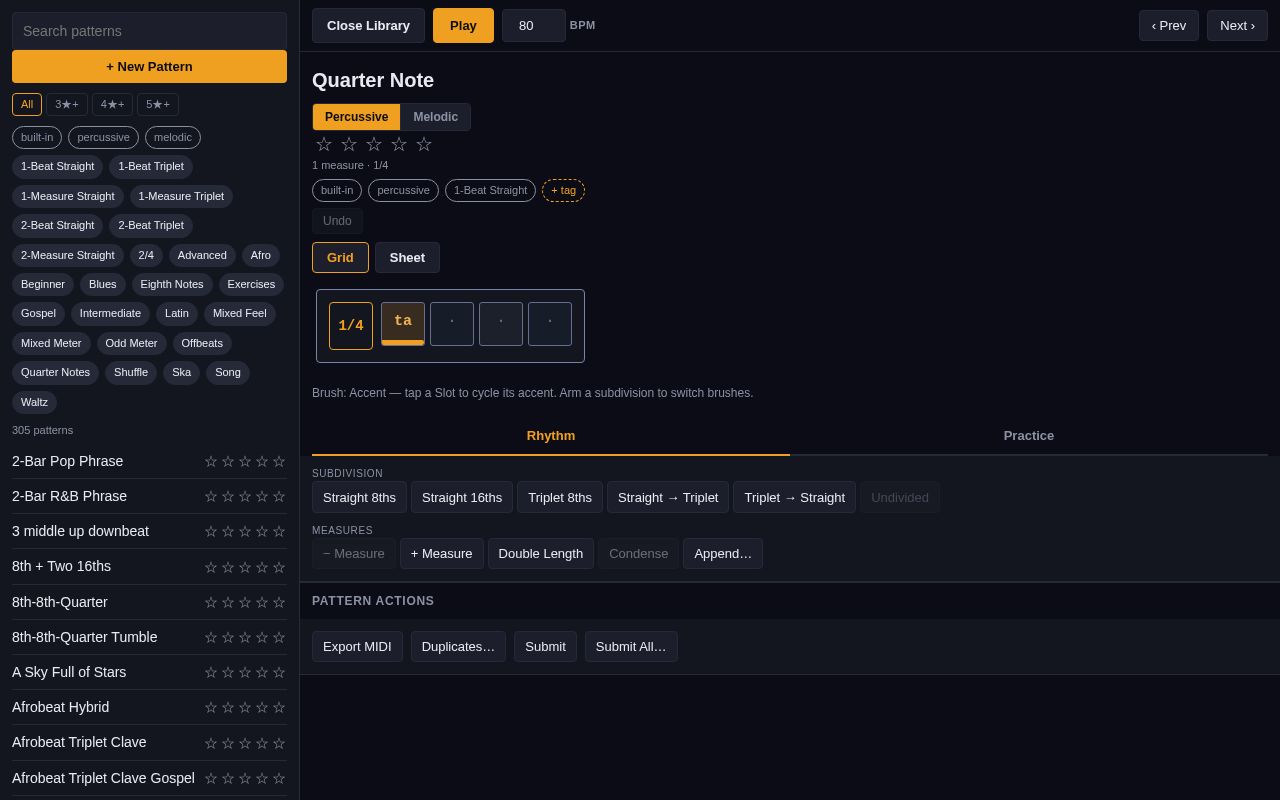This screenshot has height=800, width=1280.
Task: Create a New Pattern
Action: (149, 67)
